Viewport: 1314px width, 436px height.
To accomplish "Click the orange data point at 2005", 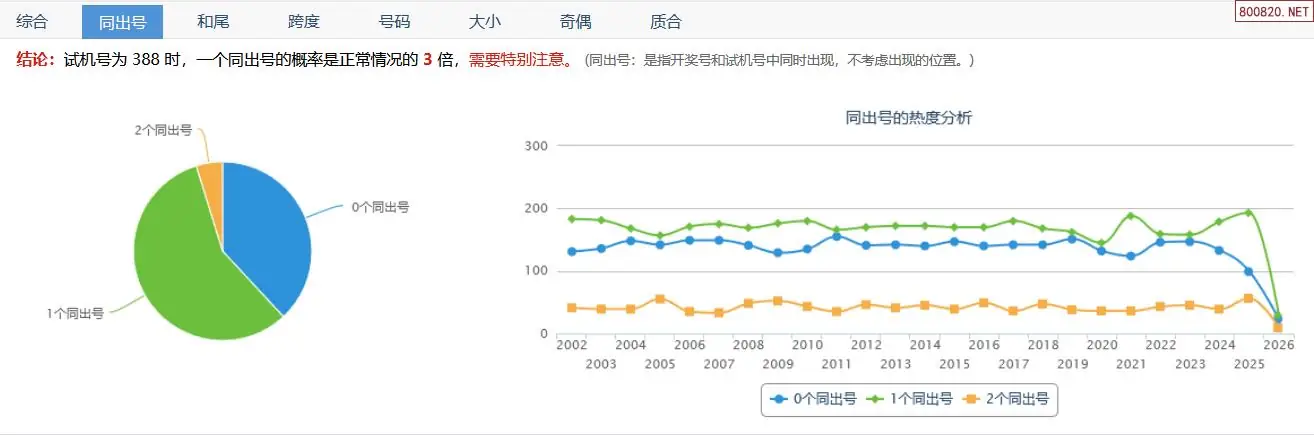I will tap(659, 299).
